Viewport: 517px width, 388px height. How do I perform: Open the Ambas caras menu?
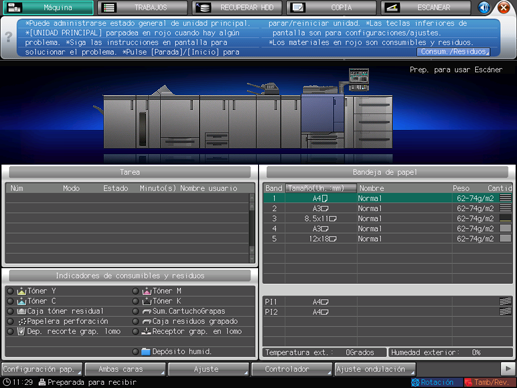click(x=125, y=369)
